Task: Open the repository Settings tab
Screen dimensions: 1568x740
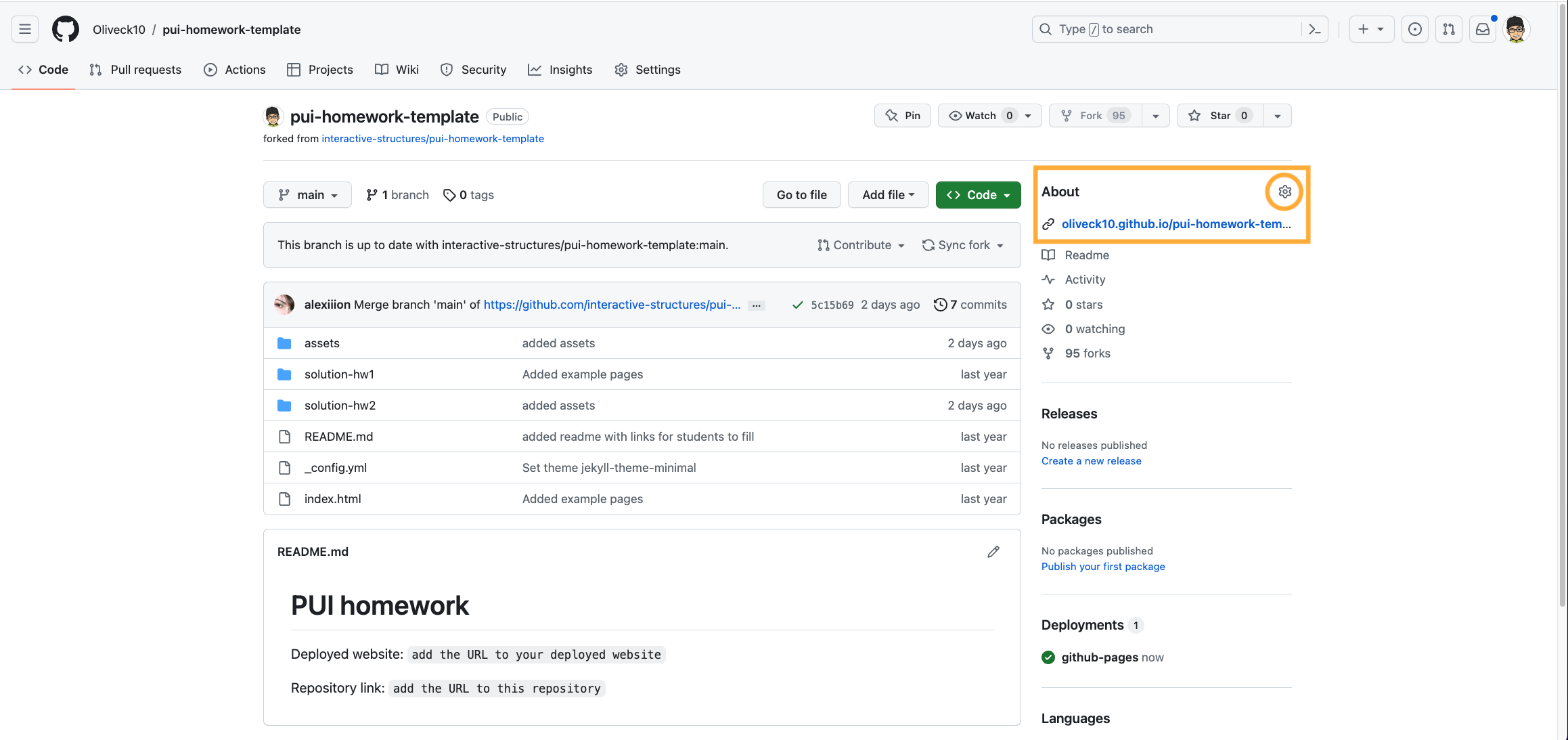Action: [x=648, y=70]
